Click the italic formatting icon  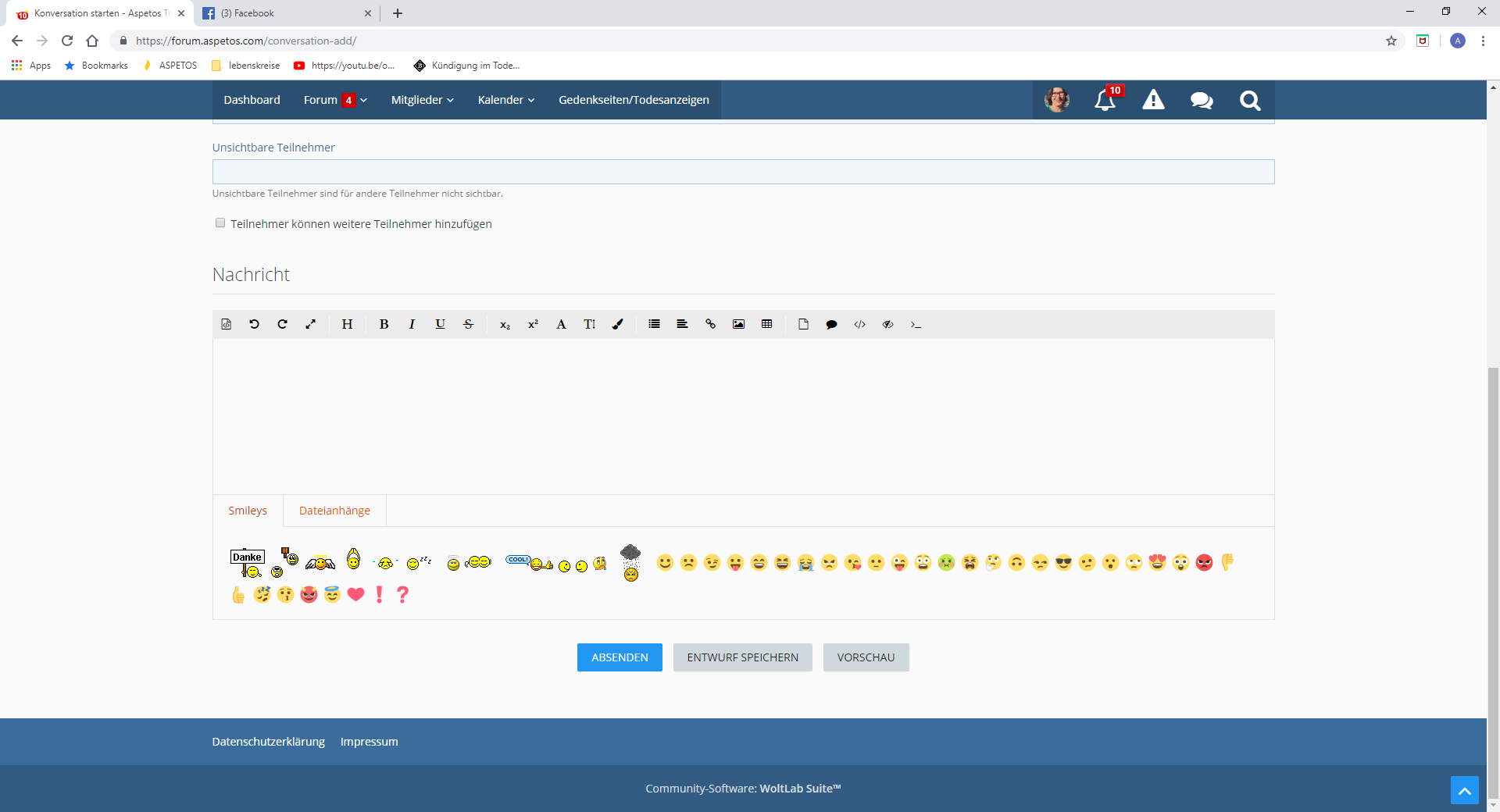pyautogui.click(x=412, y=324)
